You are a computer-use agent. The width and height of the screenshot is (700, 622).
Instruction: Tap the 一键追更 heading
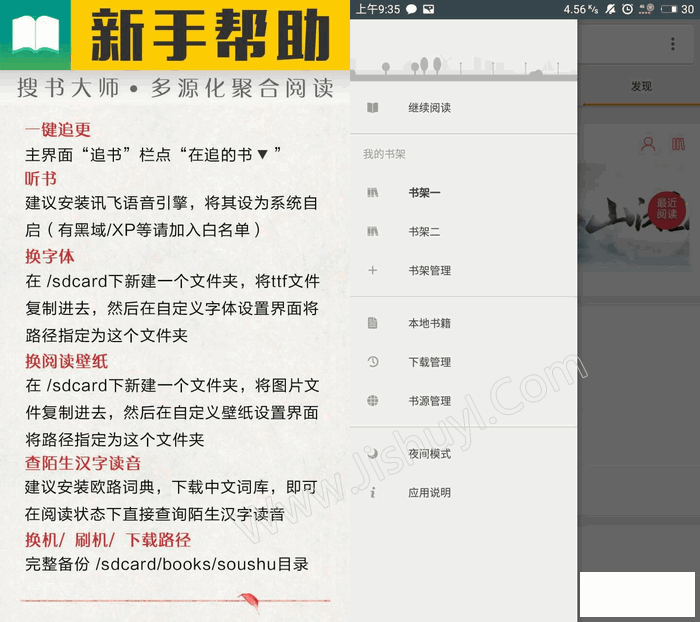[58, 130]
